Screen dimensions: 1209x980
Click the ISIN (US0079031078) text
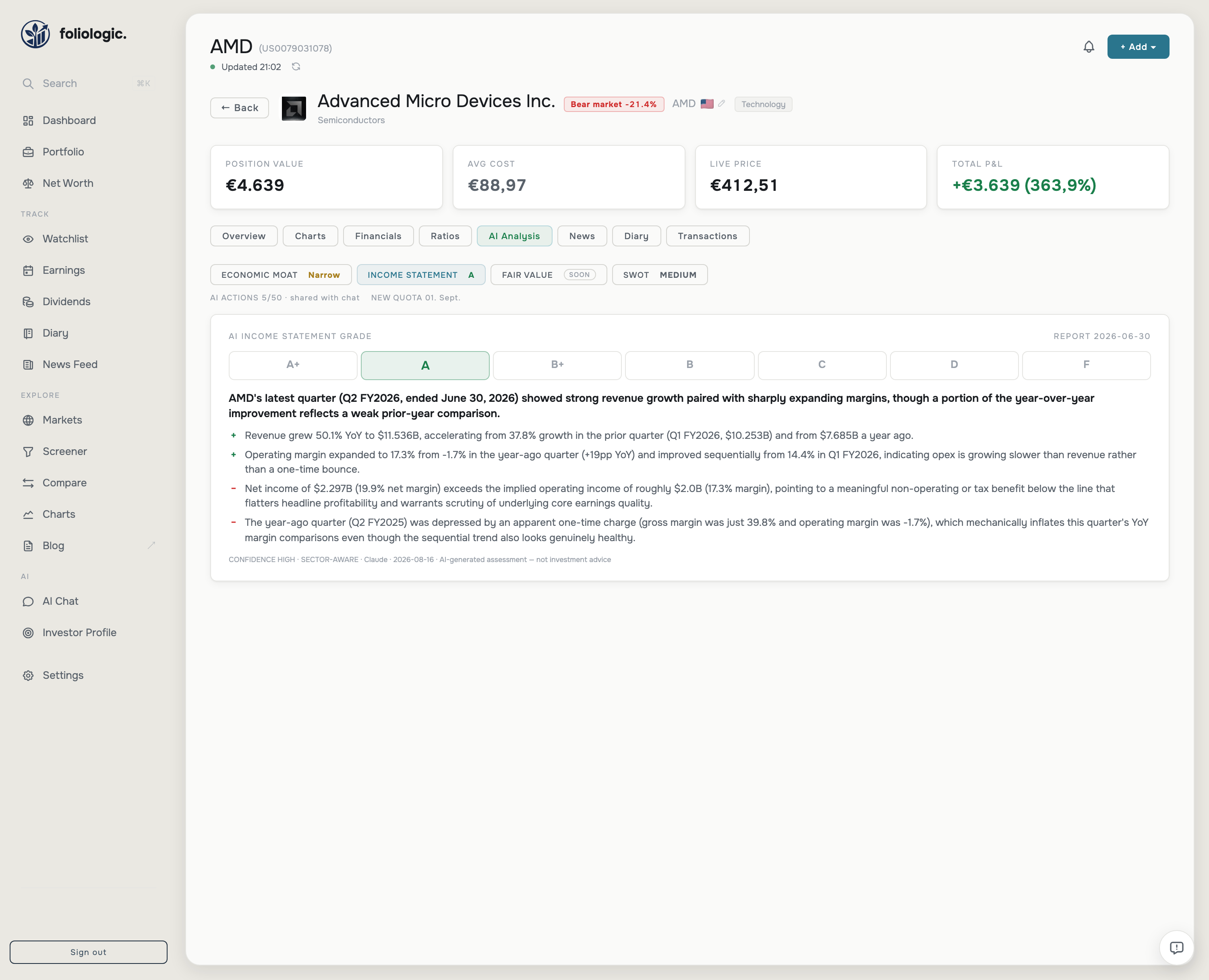295,49
